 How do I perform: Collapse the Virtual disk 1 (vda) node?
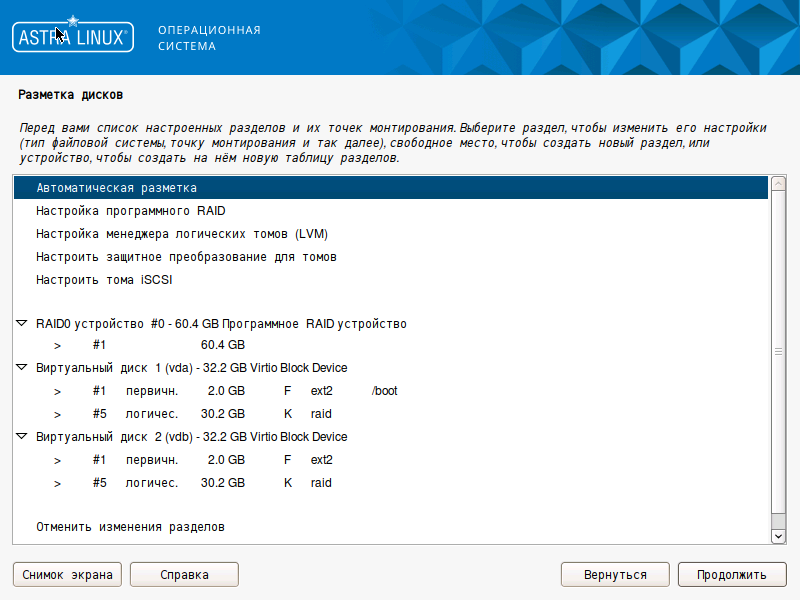point(22,368)
